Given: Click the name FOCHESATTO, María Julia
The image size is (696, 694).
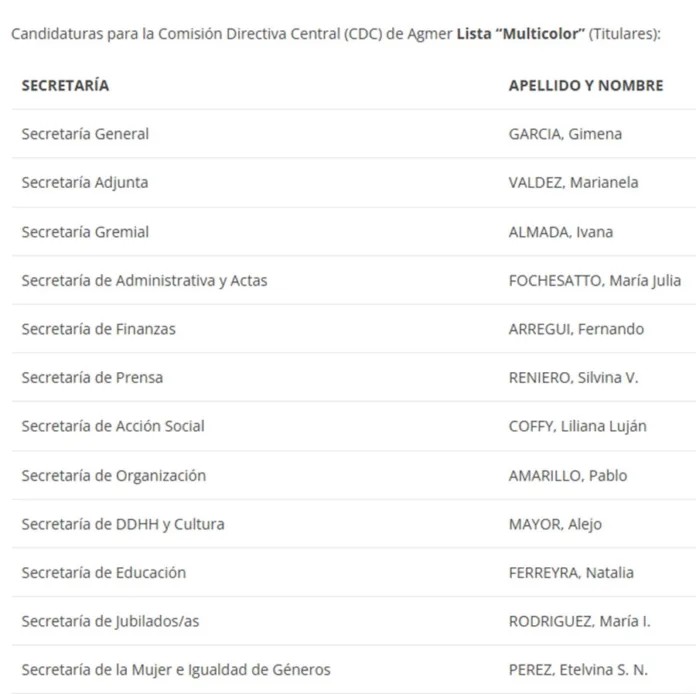Looking at the screenshot, I should tap(595, 280).
